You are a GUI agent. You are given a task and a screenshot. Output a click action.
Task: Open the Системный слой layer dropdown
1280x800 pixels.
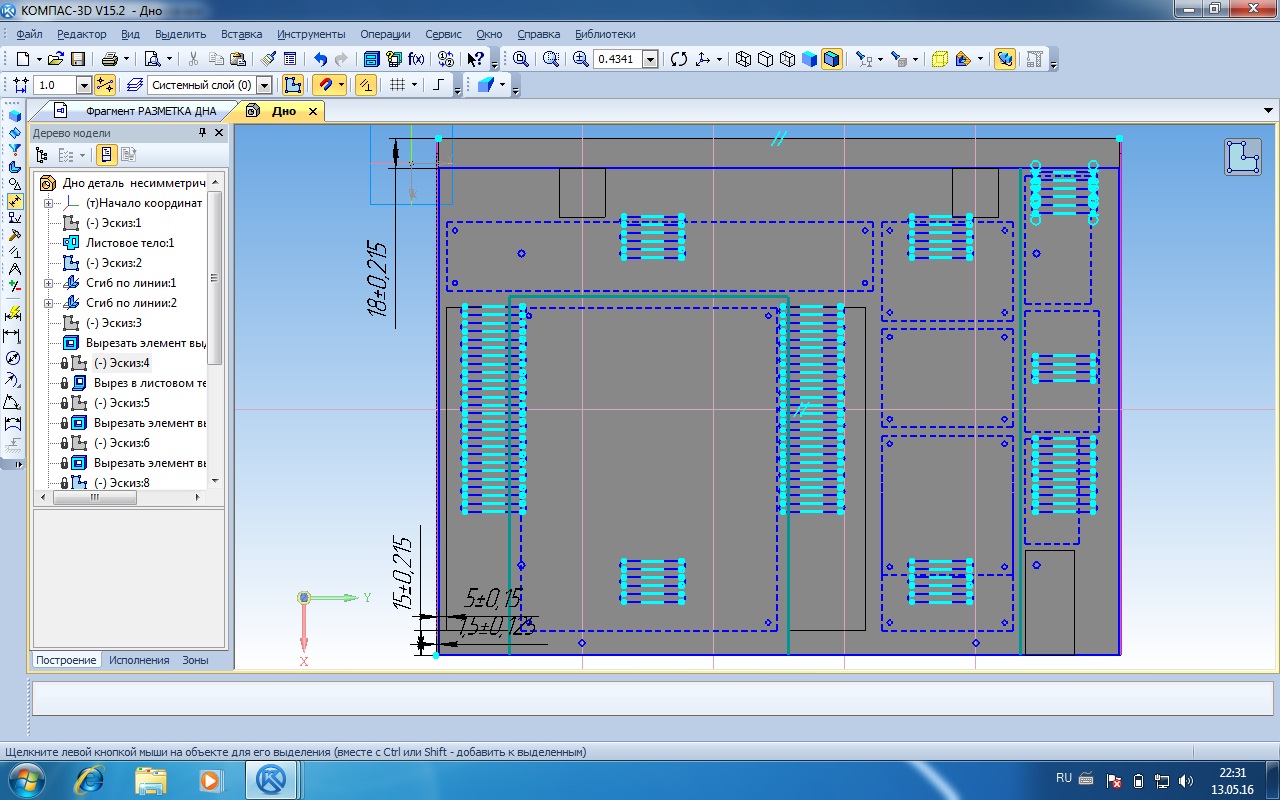(264, 85)
